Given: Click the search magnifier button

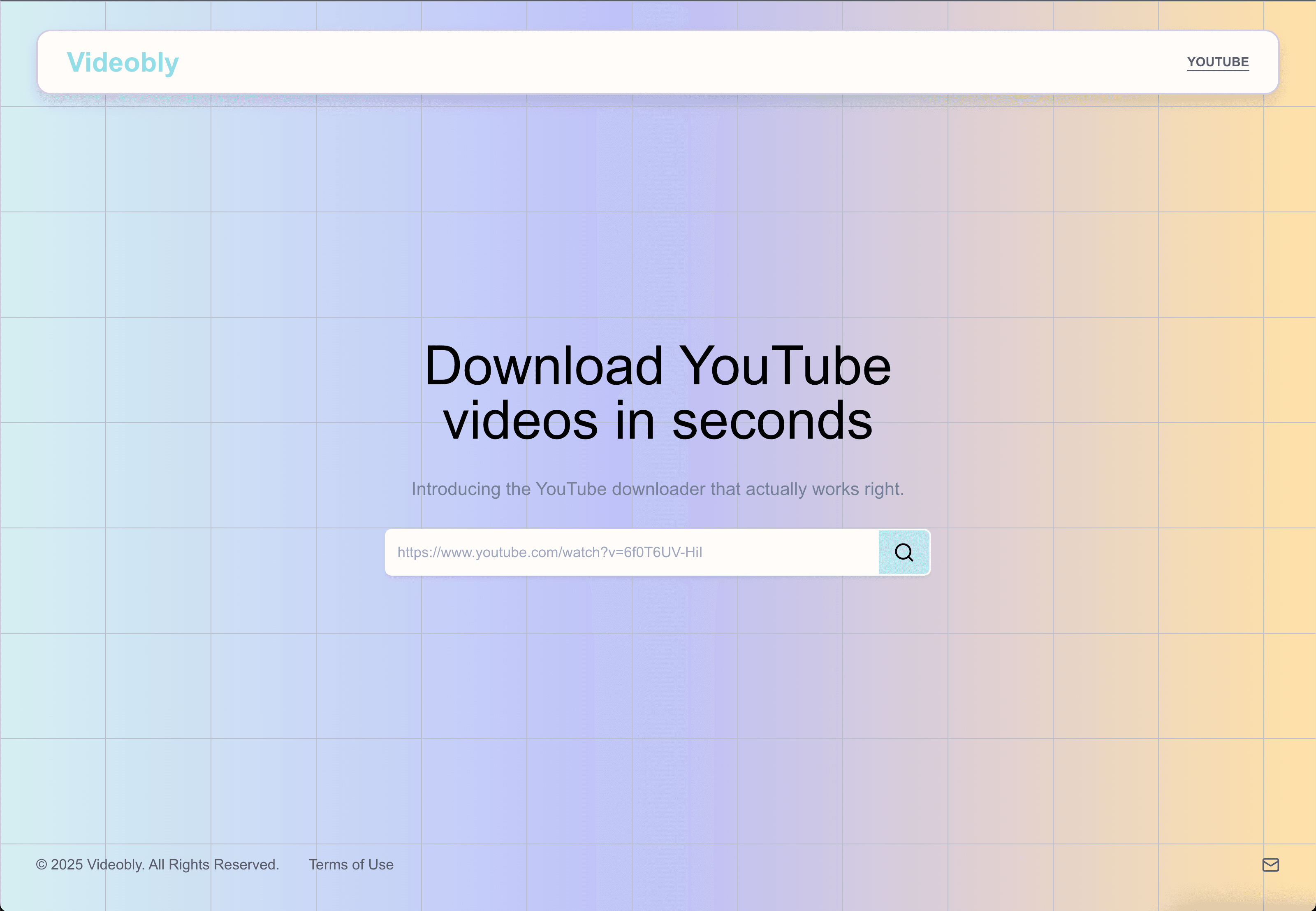Looking at the screenshot, I should pos(904,552).
